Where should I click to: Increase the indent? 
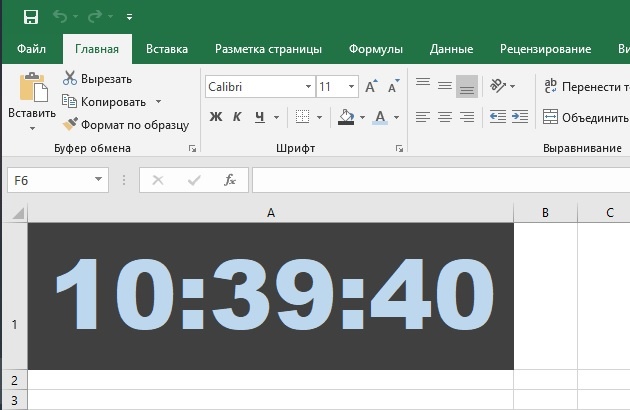click(520, 117)
